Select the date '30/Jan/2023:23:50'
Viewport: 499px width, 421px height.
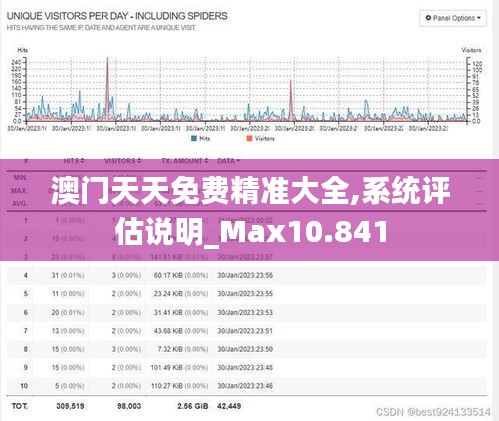(x=245, y=349)
